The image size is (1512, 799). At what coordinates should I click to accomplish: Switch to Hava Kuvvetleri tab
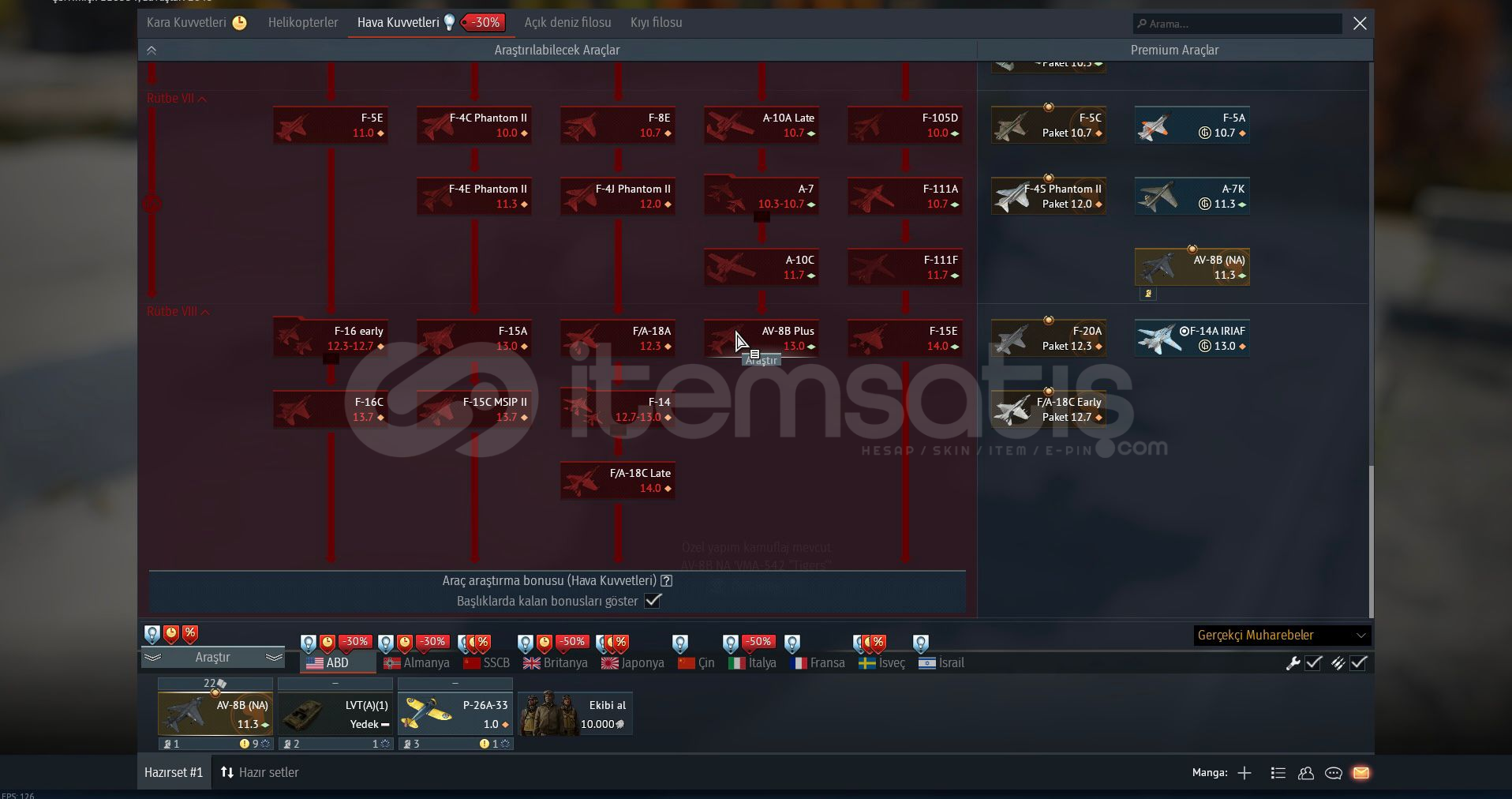431,23
